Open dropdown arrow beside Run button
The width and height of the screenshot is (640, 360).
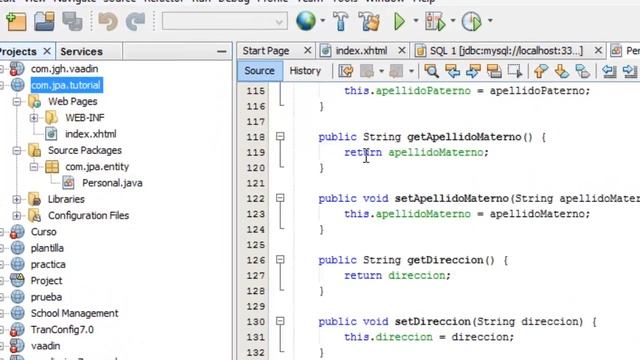(x=416, y=20)
